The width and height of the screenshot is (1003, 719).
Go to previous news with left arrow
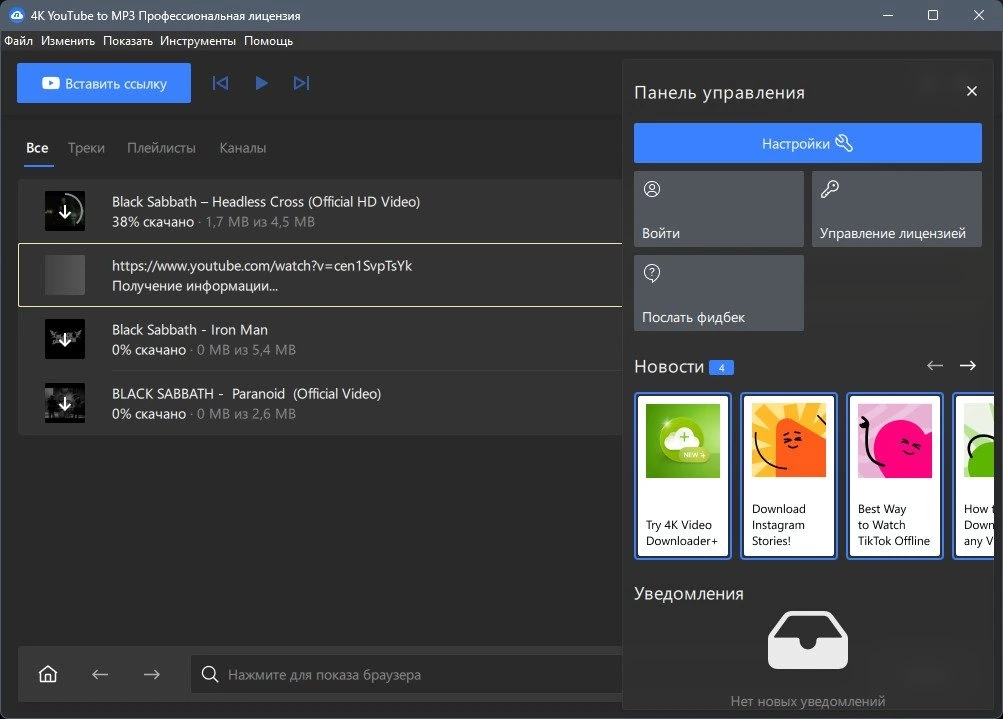[935, 366]
